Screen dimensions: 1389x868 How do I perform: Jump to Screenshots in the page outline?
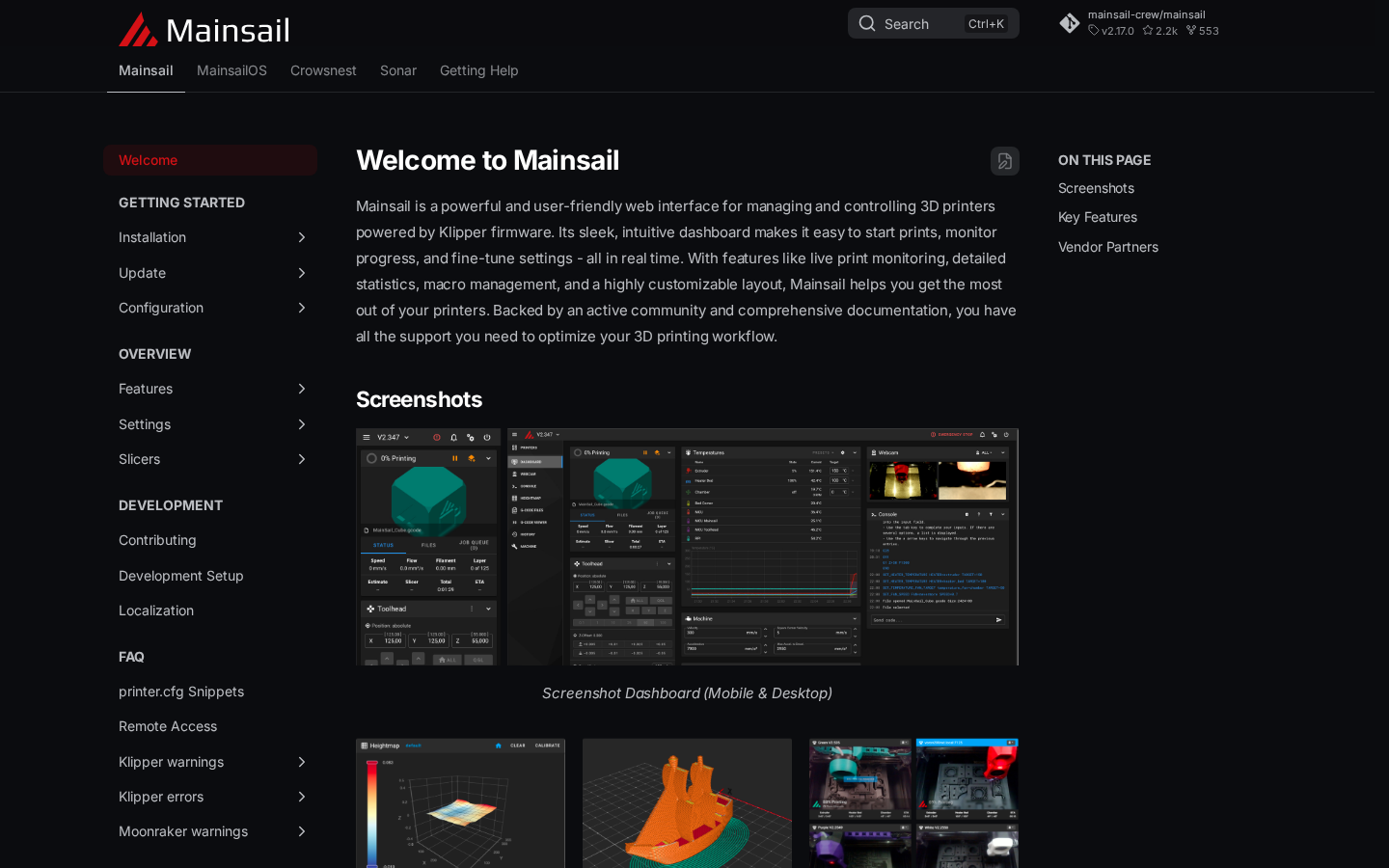[1096, 188]
